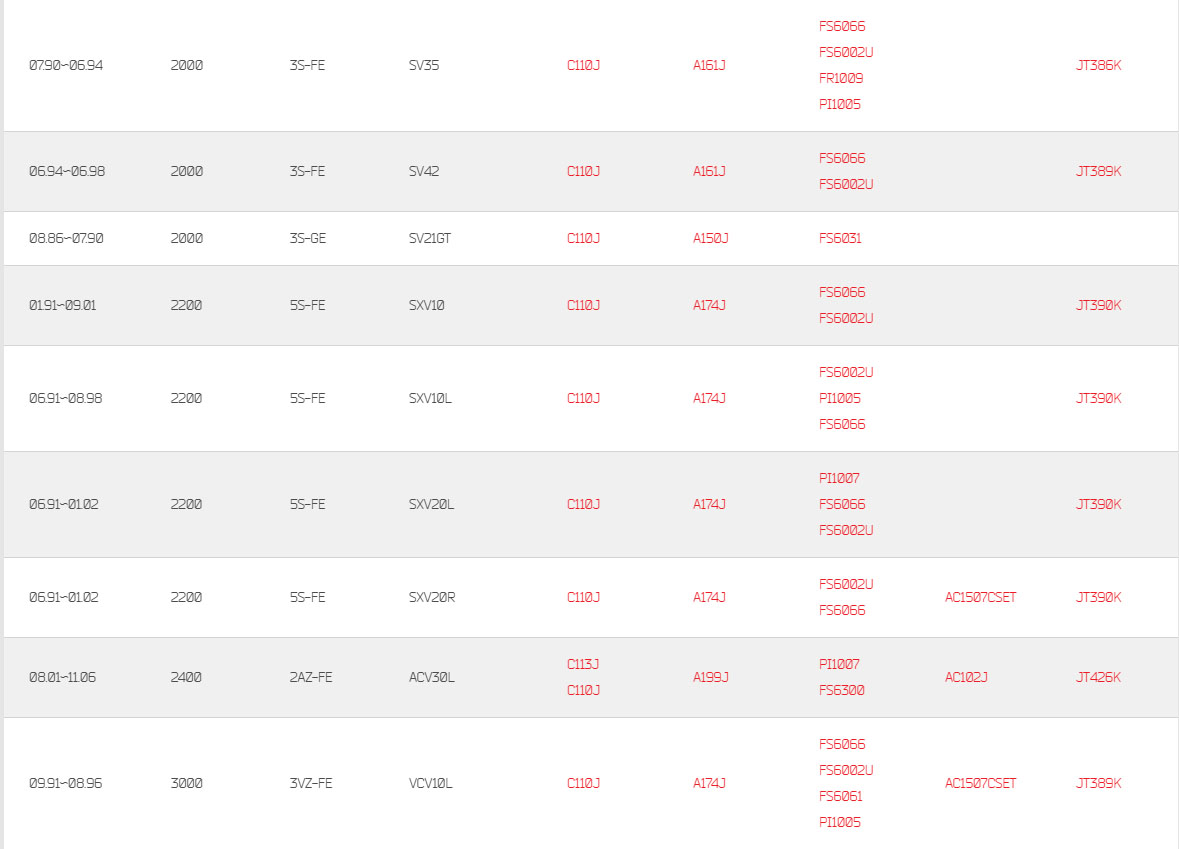
Task: Select FS6031 part number link
Action: [840, 238]
